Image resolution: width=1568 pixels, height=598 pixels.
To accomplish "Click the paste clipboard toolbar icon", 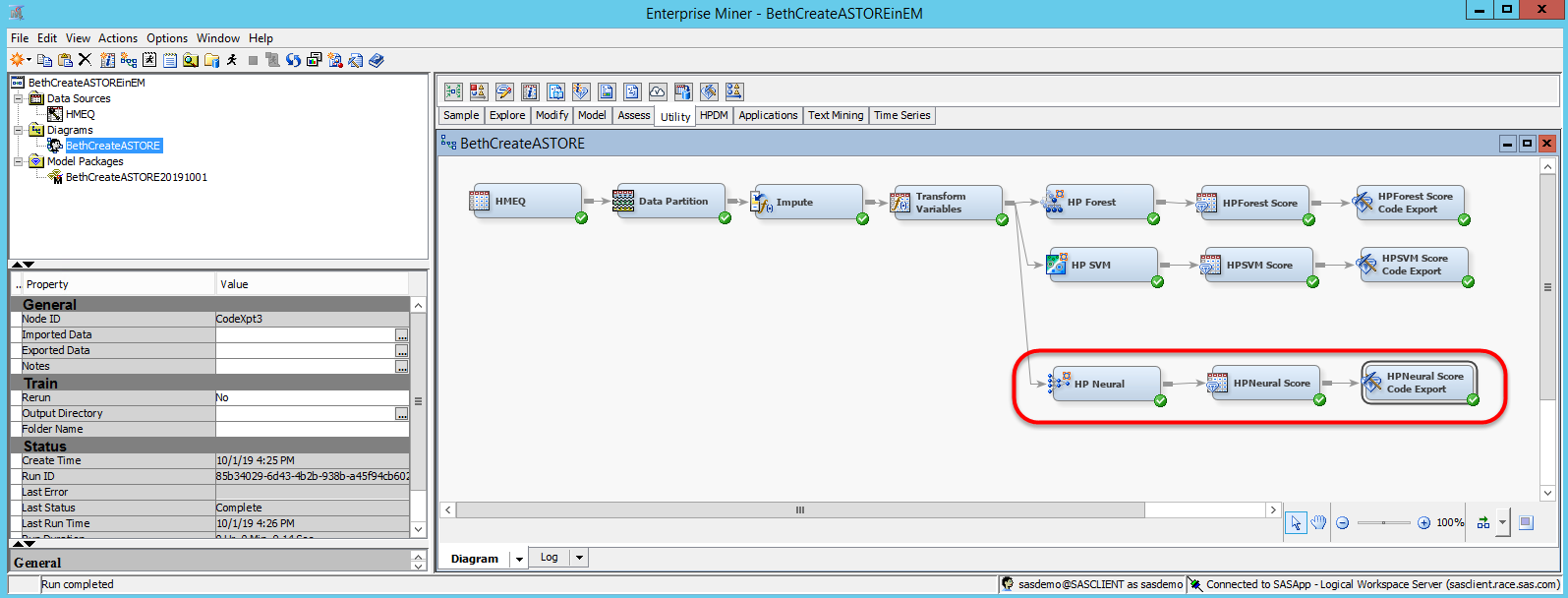I will [65, 60].
